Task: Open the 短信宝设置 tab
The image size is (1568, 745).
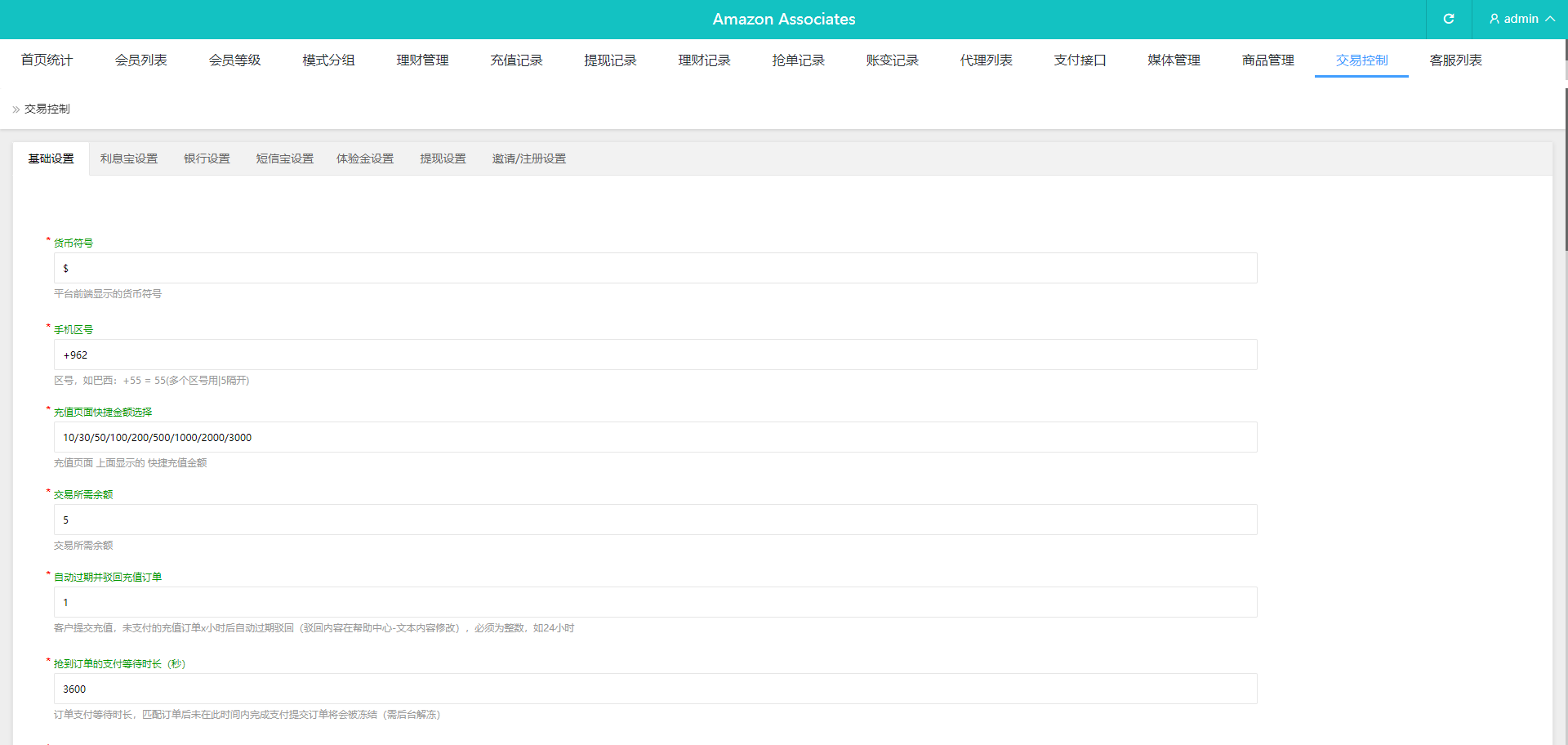Action: point(284,158)
